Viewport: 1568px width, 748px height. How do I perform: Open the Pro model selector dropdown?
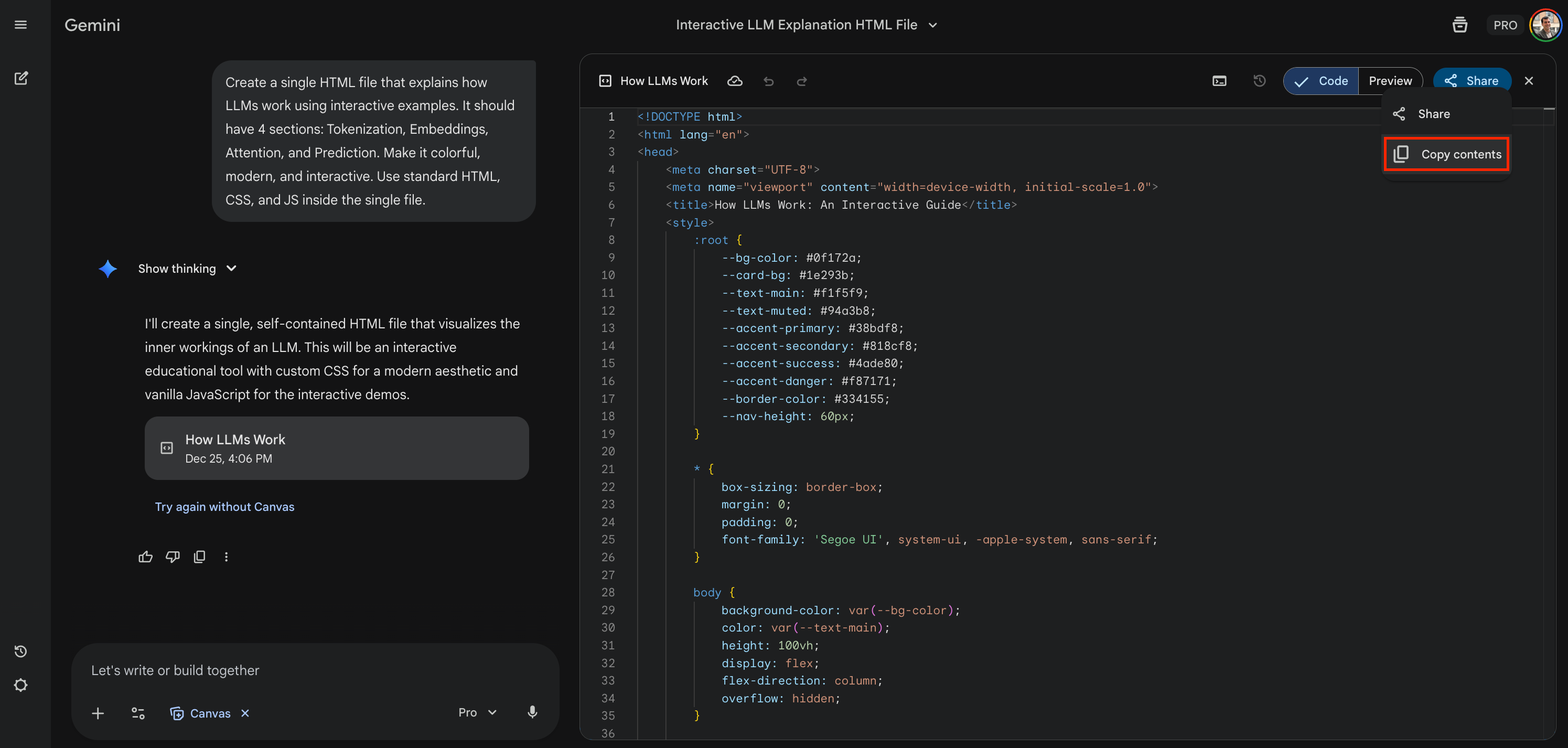click(477, 712)
